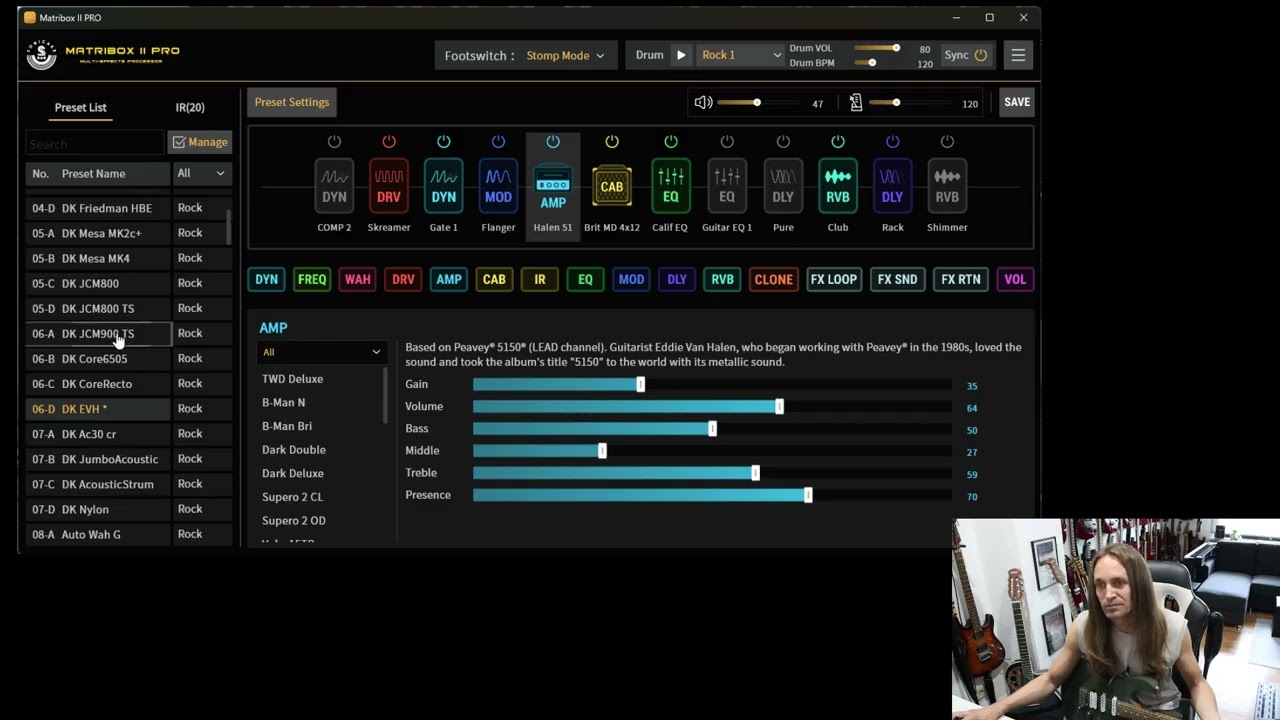Toggle power for Calif EQ block

[x=671, y=142]
